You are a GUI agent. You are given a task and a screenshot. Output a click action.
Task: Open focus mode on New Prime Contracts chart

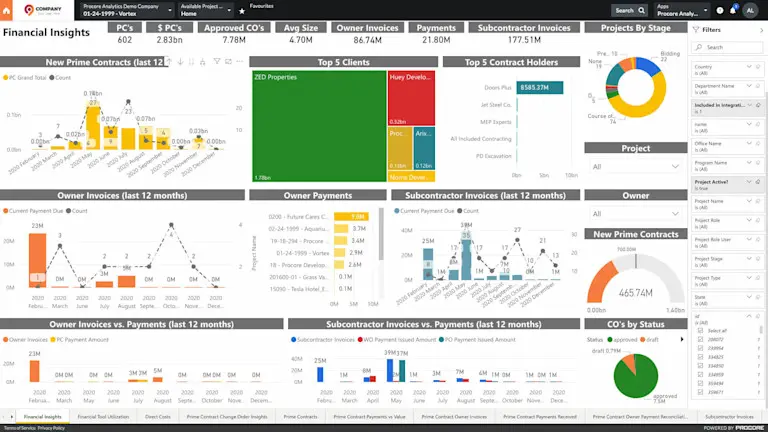(228, 62)
